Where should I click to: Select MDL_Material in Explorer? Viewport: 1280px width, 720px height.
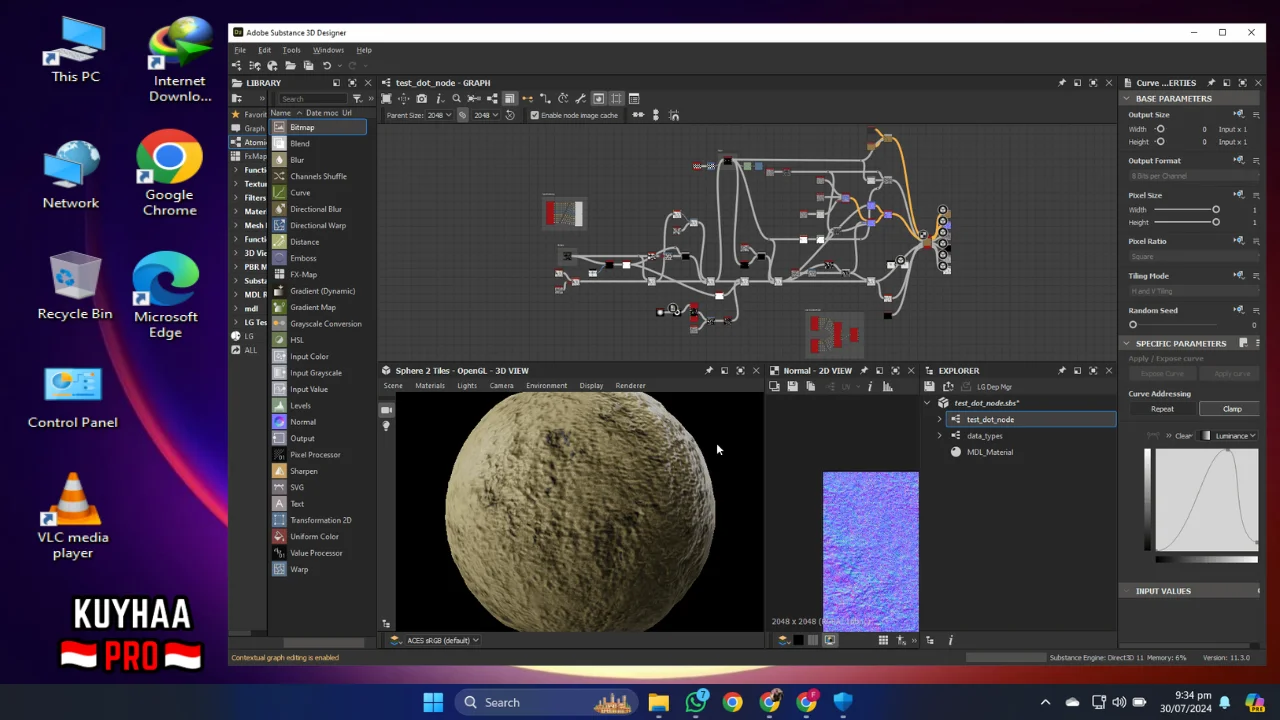point(990,452)
